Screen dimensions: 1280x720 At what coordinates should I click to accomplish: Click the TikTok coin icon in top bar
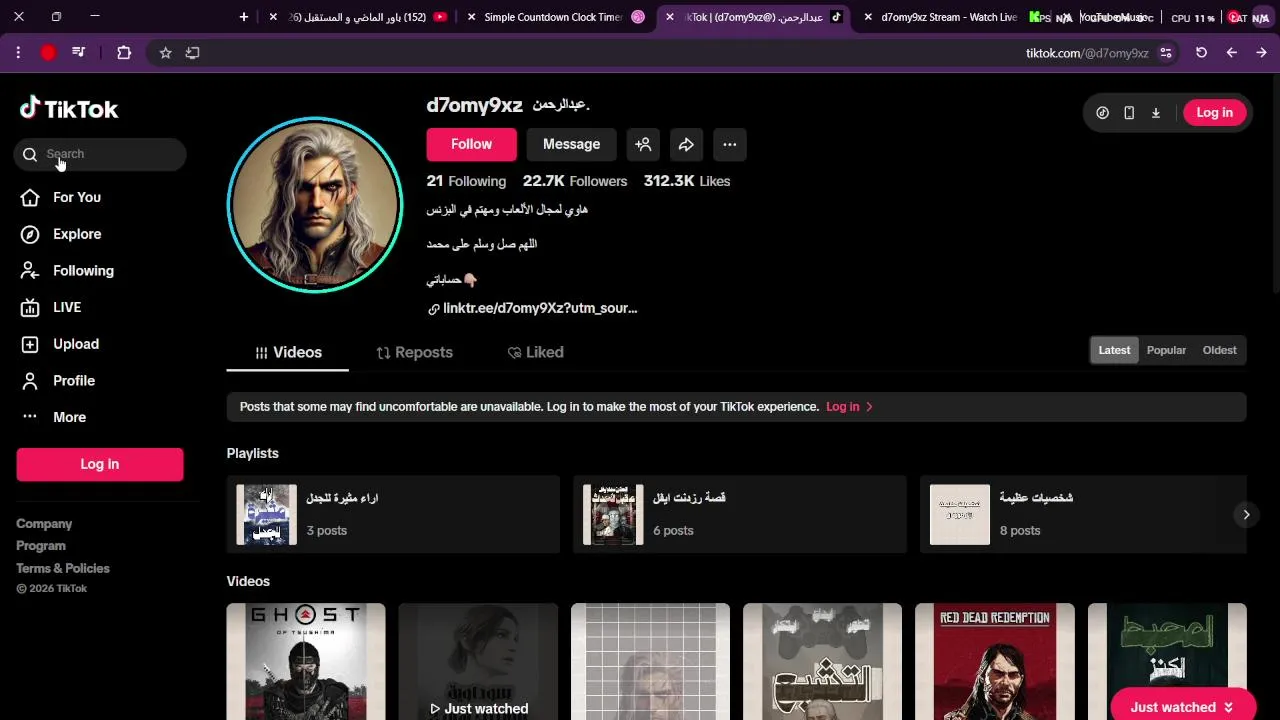tap(1103, 113)
